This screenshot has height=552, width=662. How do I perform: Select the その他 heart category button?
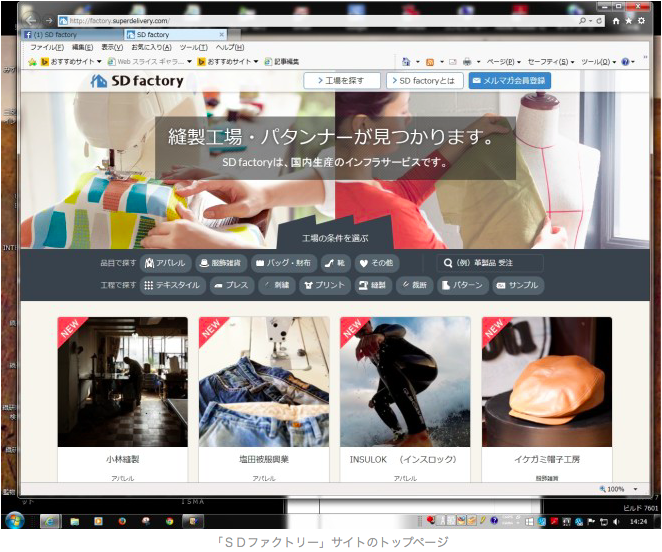point(375,263)
